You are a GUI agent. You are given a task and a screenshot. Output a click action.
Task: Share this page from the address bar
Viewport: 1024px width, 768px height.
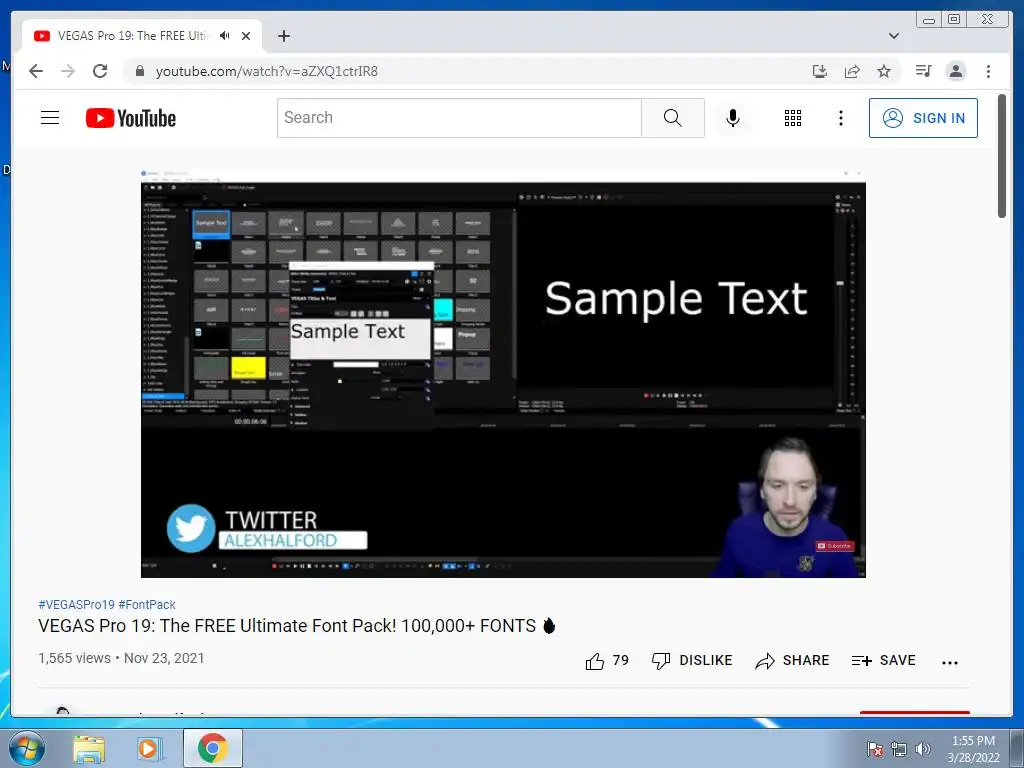coord(852,71)
